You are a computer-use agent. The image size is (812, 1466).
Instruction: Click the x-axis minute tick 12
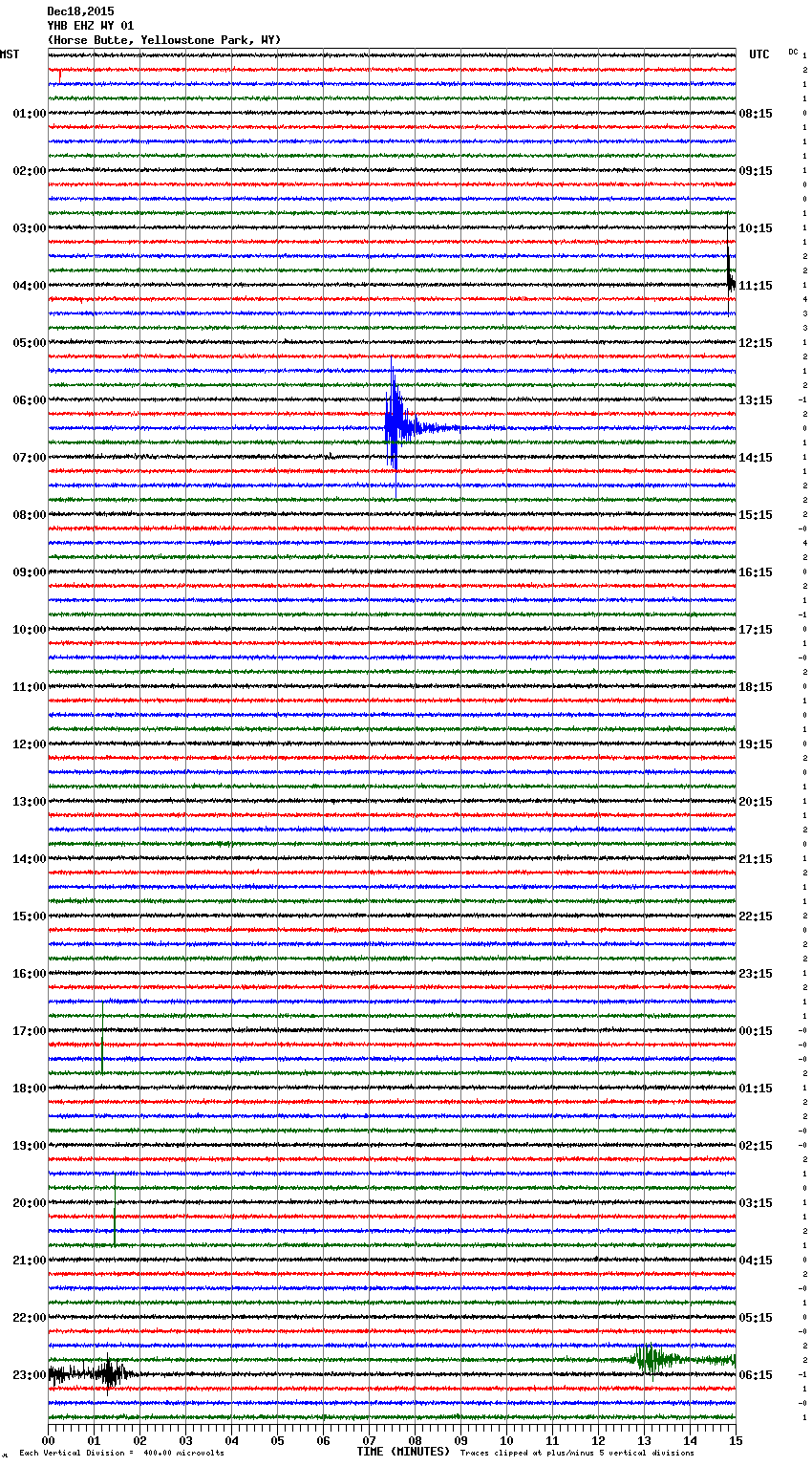pyautogui.click(x=598, y=1439)
